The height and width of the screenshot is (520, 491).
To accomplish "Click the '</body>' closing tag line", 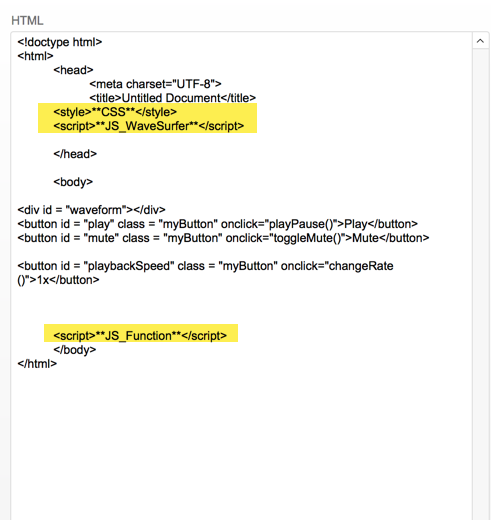I will click(x=75, y=350).
